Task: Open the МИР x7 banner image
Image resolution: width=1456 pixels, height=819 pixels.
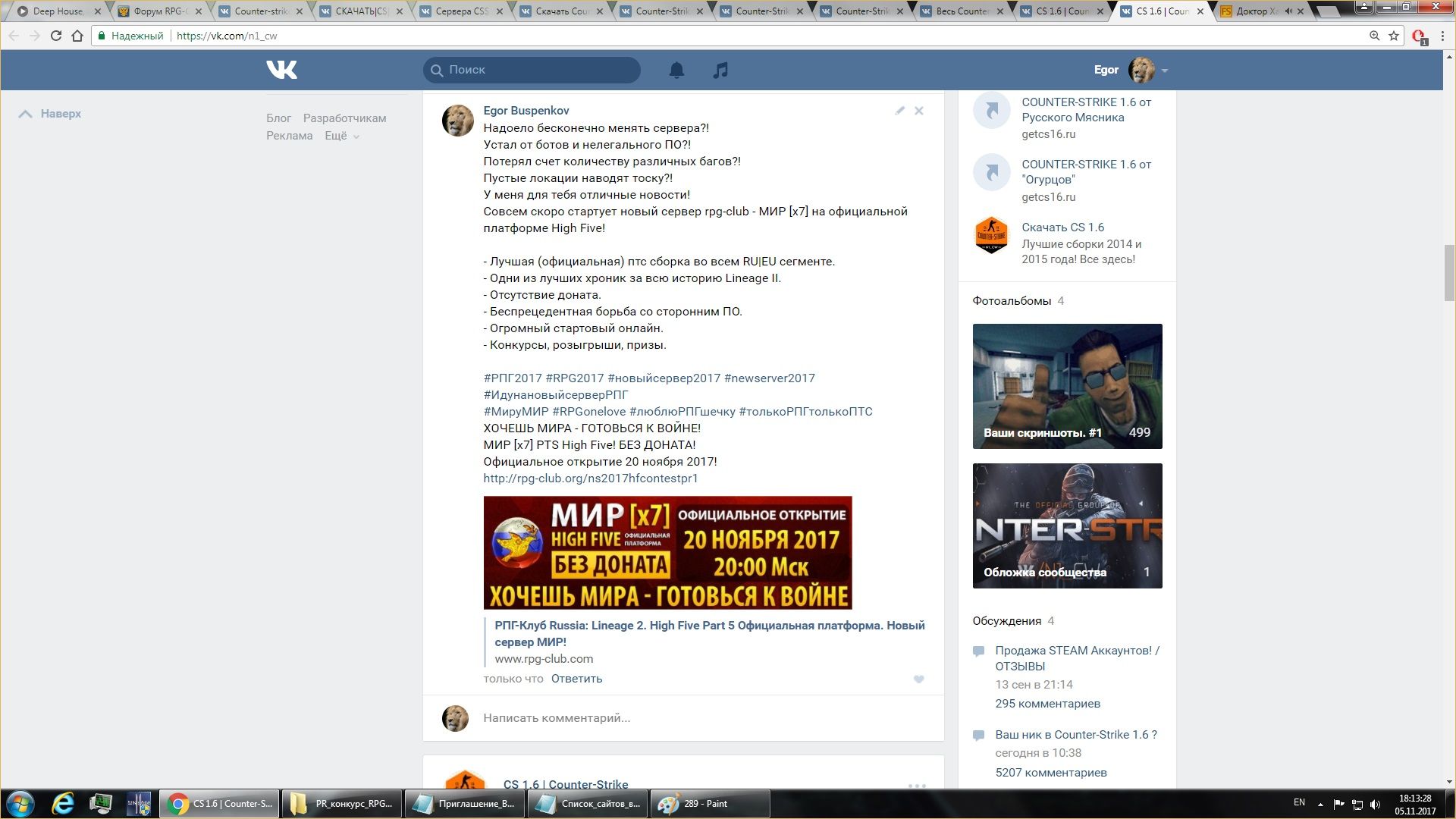Action: tap(667, 553)
